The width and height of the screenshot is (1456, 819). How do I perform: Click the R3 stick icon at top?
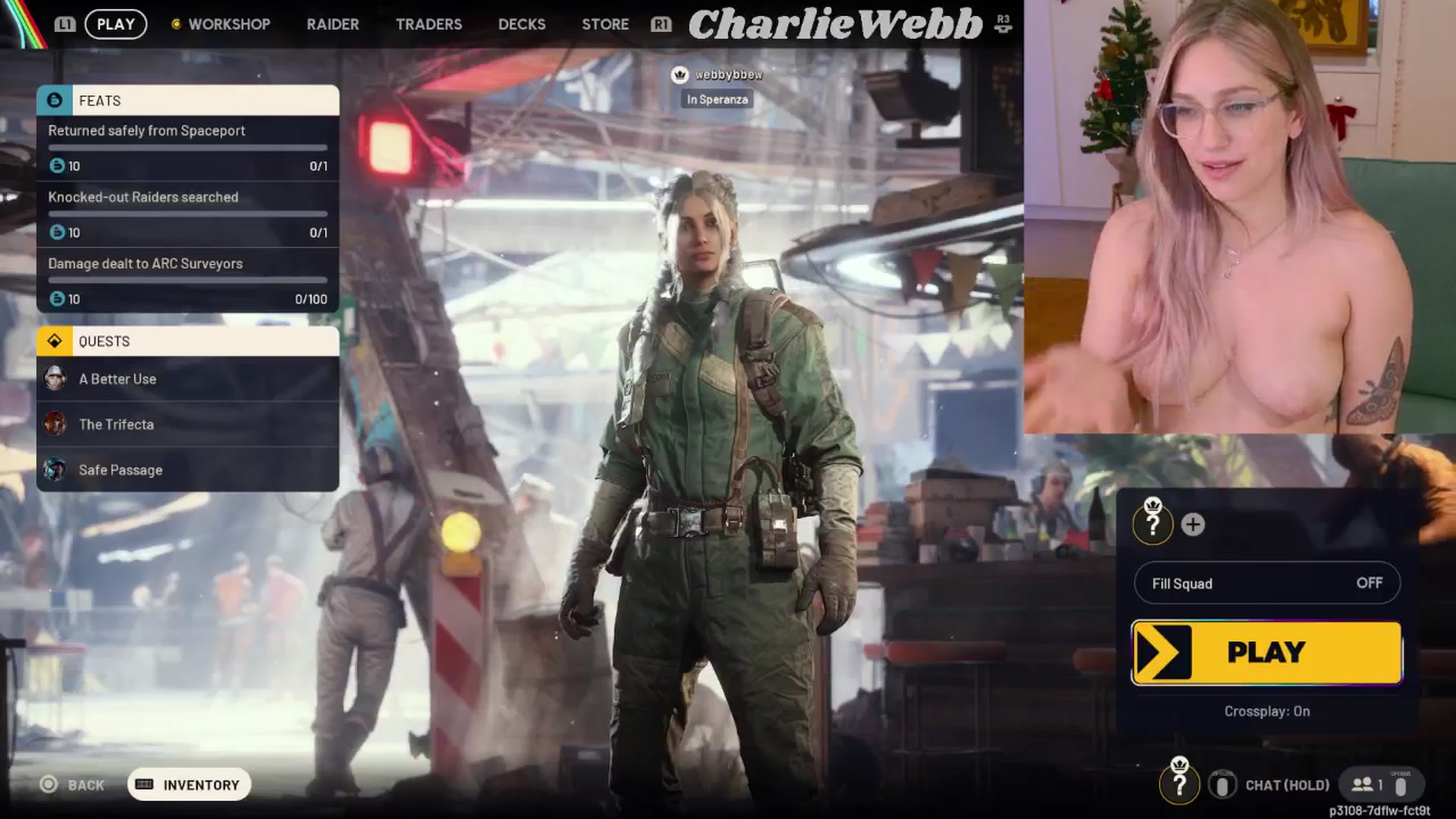coord(1003,24)
